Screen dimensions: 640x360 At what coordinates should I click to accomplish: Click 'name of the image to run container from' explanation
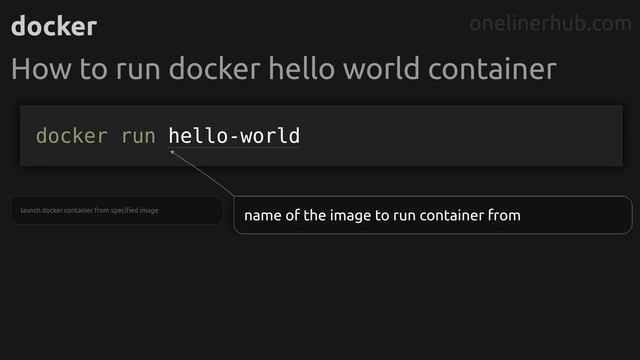(x=433, y=215)
